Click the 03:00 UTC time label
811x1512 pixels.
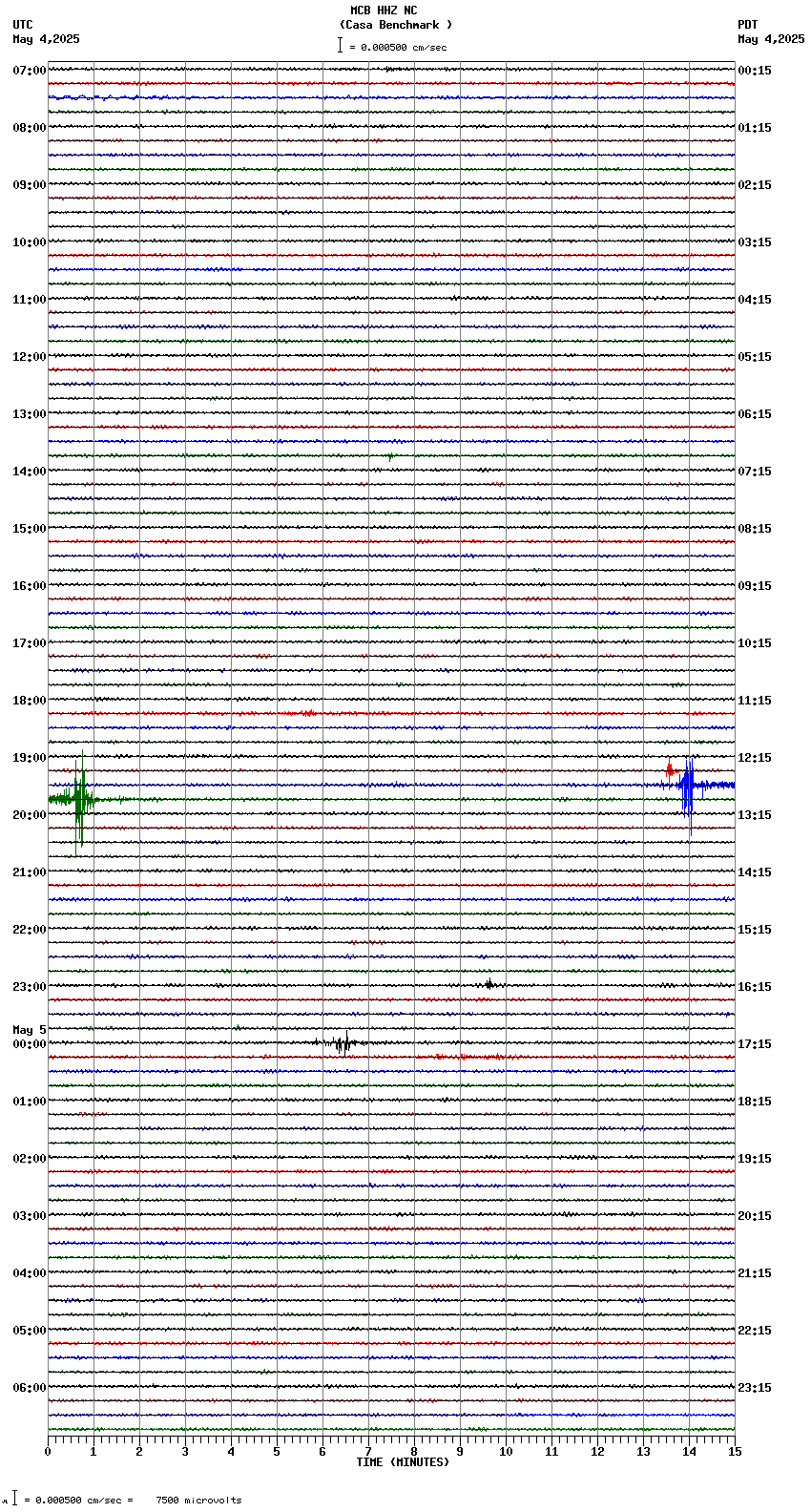[x=30, y=1216]
